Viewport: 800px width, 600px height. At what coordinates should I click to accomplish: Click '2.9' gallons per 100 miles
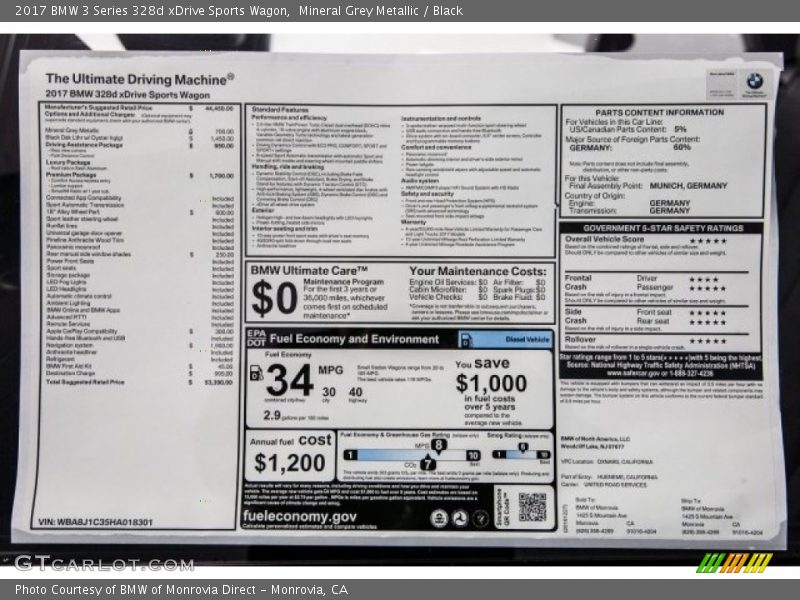point(272,415)
